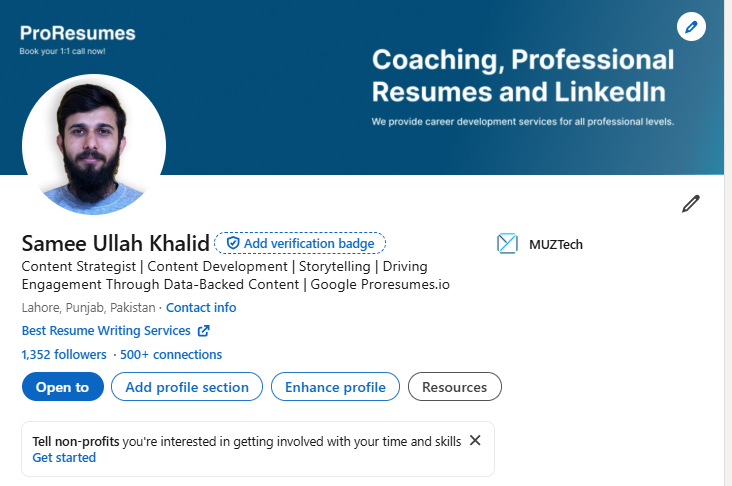View the 1,352 followers list

click(x=64, y=354)
